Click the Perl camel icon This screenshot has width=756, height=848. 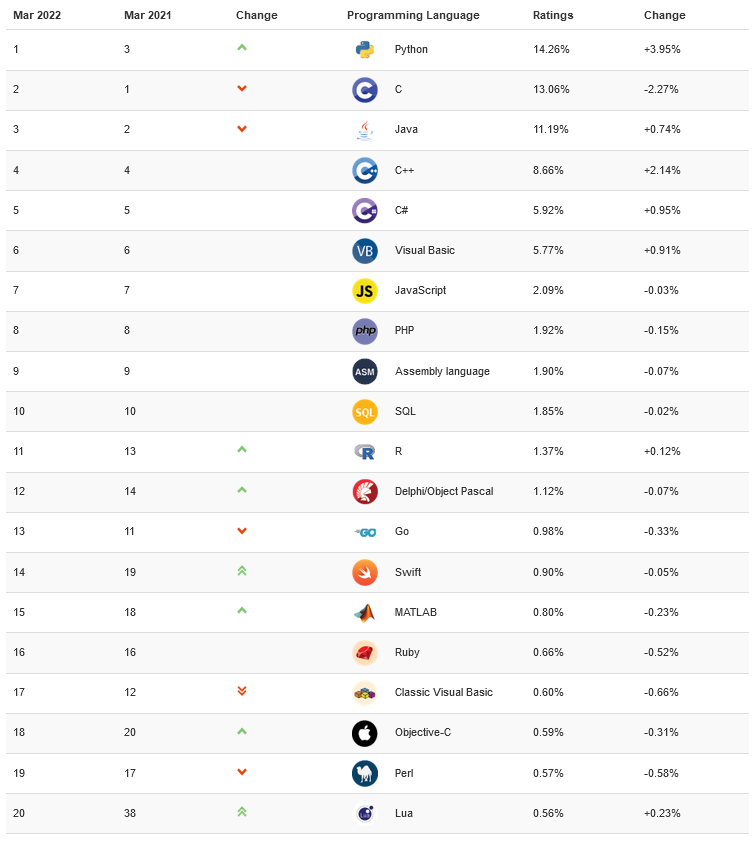coord(364,773)
